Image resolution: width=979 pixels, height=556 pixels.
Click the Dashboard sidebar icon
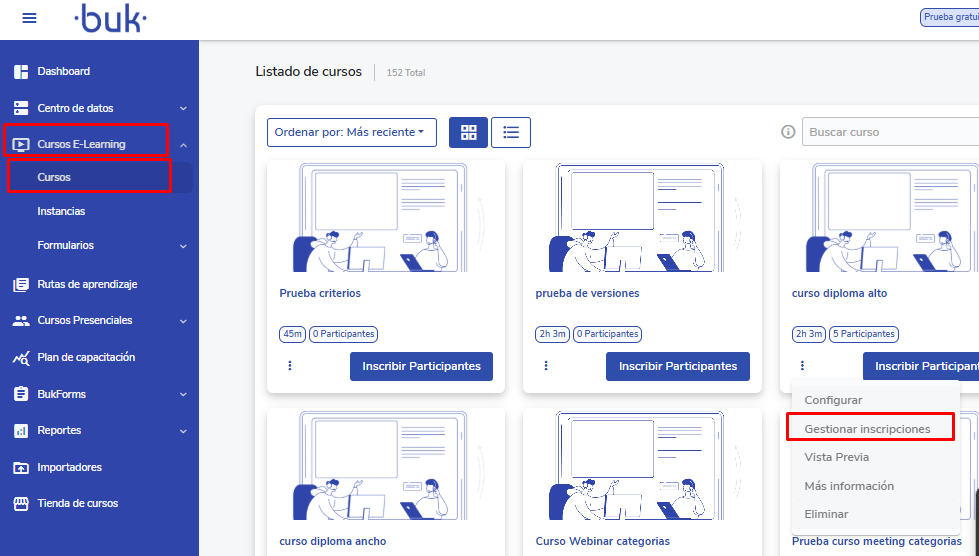[21, 72]
